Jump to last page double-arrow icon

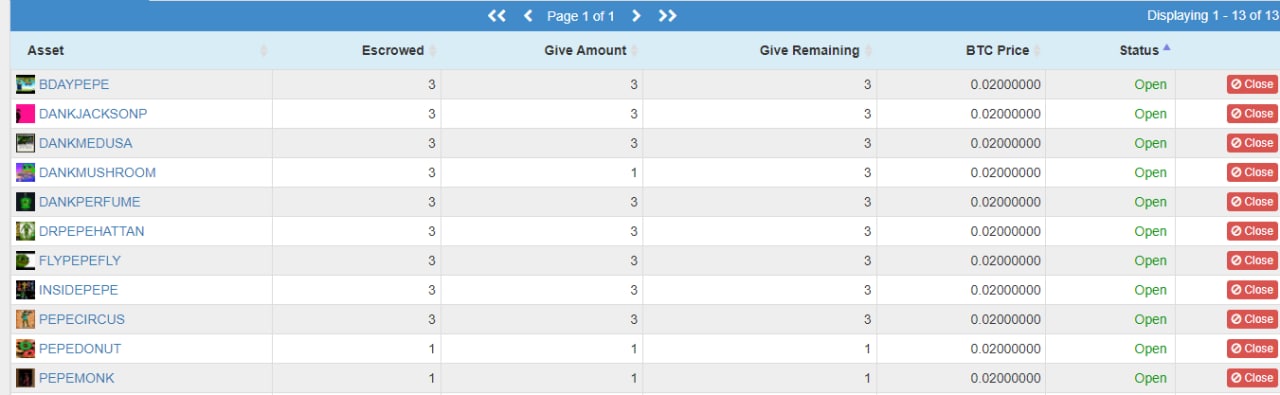(x=668, y=16)
